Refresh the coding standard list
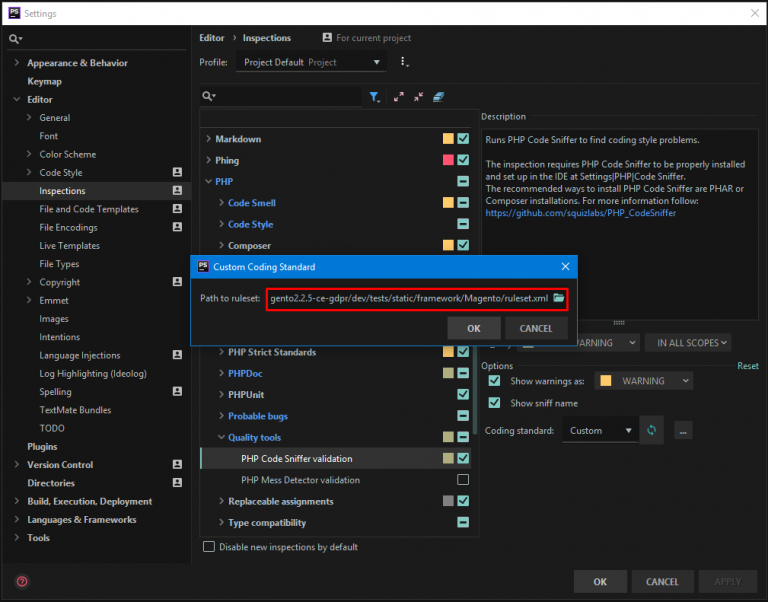768x602 pixels. click(651, 430)
